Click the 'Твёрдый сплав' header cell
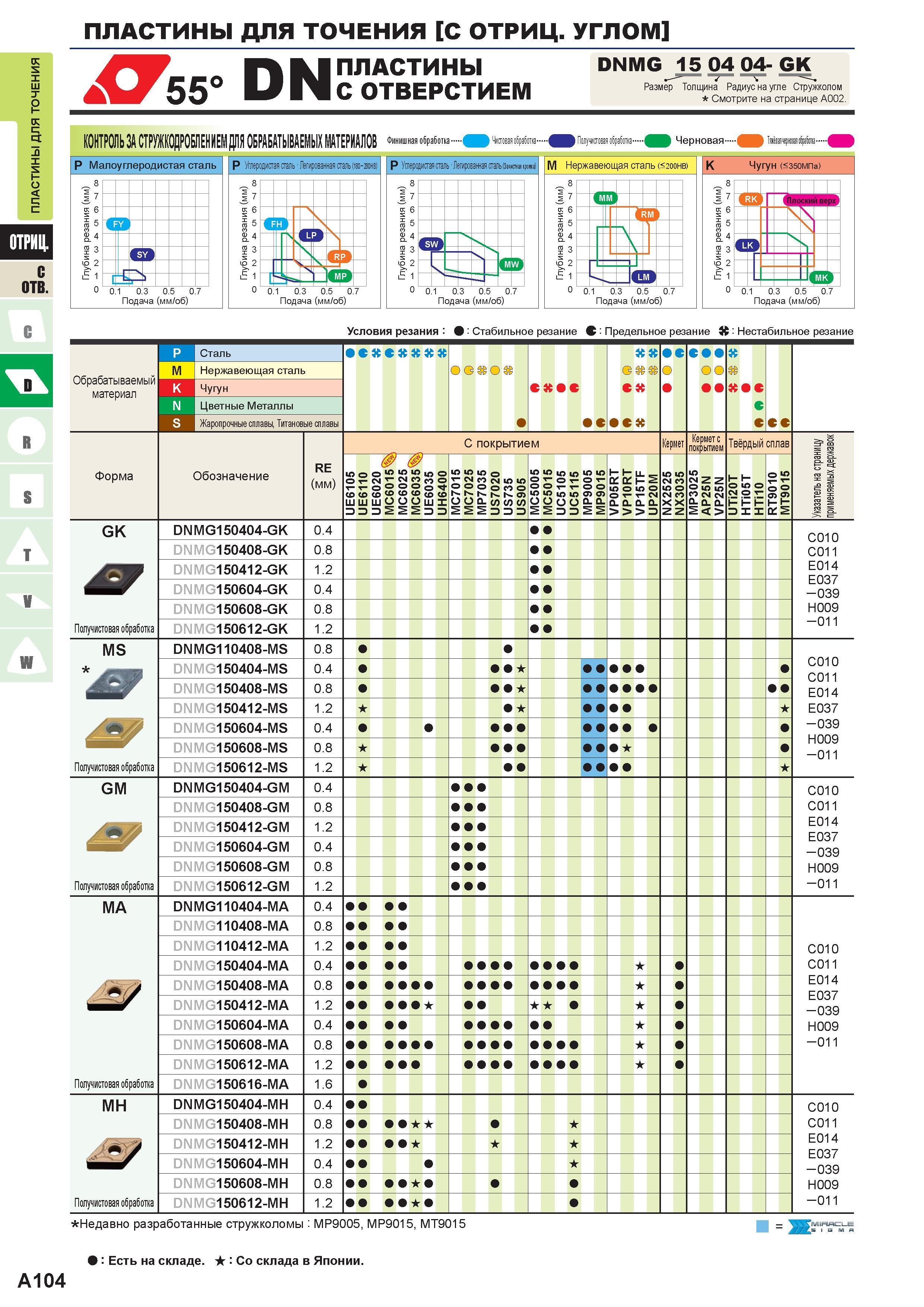Image resolution: width=924 pixels, height=1307 pixels. pos(759,443)
